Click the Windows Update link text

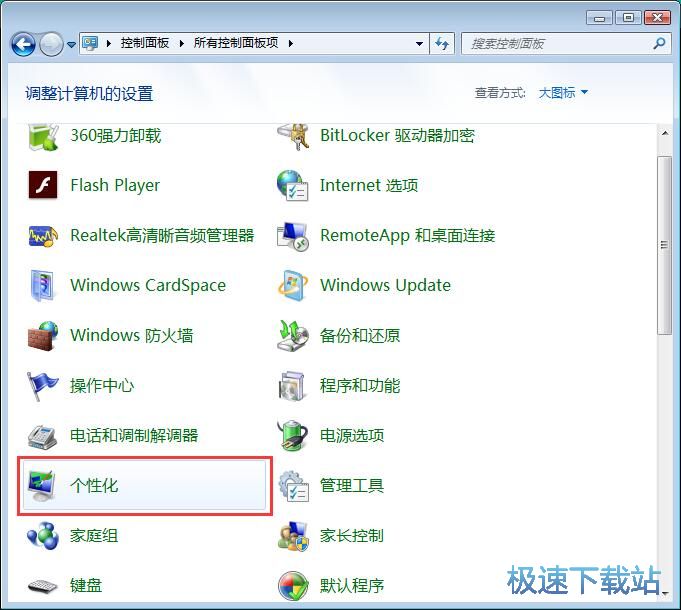point(385,286)
